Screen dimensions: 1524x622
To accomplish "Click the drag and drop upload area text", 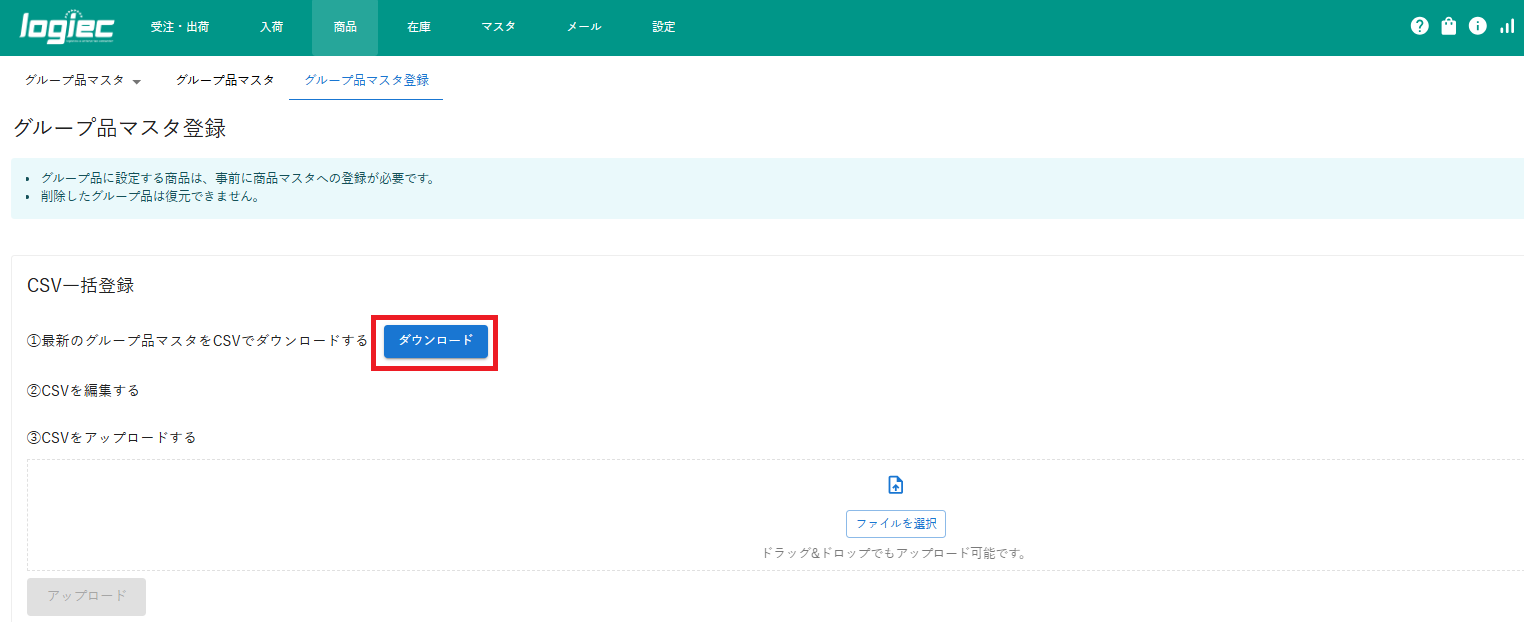I will click(894, 553).
